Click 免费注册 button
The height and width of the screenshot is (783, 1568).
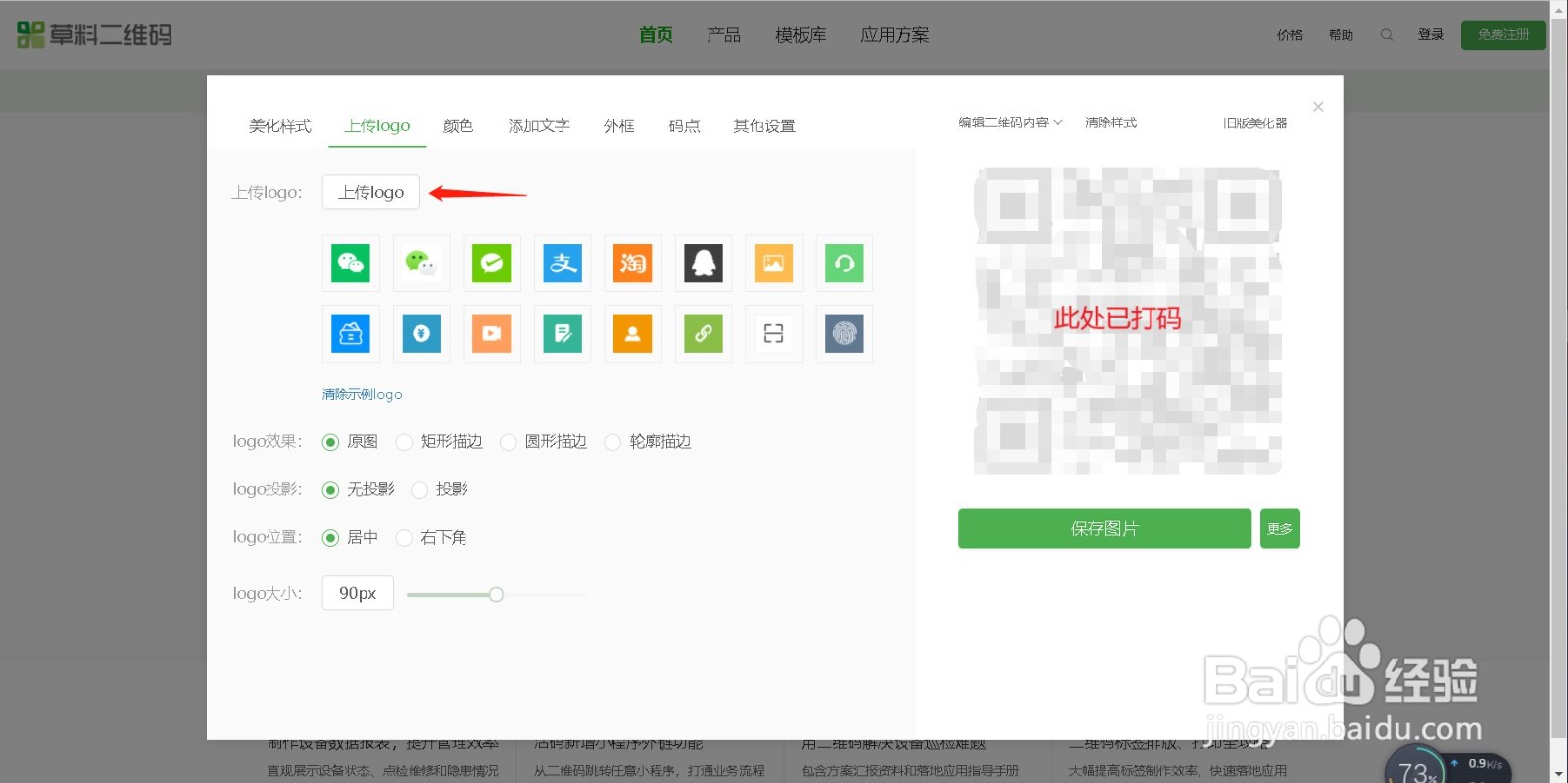(x=1503, y=35)
